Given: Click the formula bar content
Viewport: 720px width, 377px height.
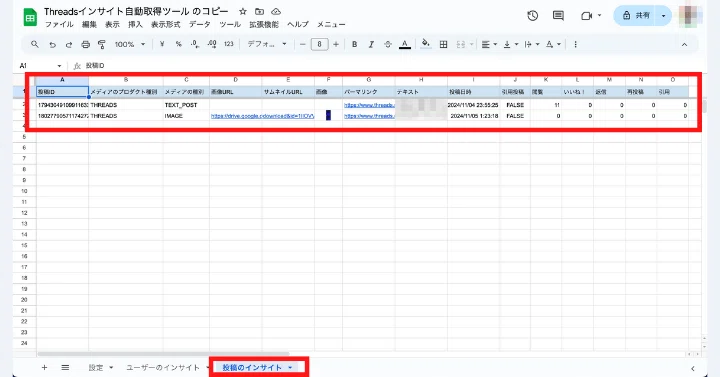Looking at the screenshot, I should 95,66.
